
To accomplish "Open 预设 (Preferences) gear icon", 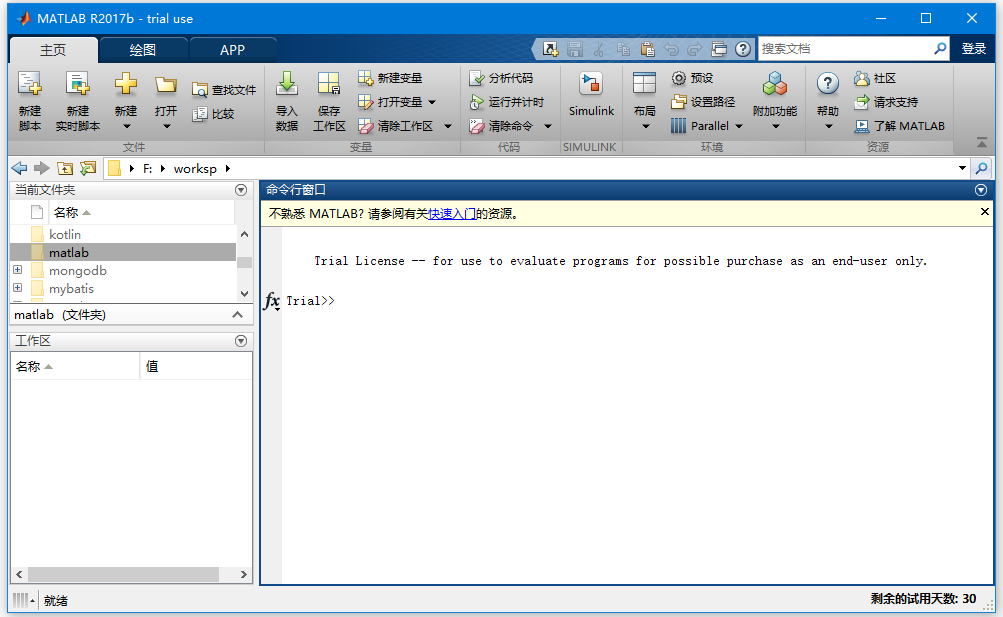I will pos(679,78).
